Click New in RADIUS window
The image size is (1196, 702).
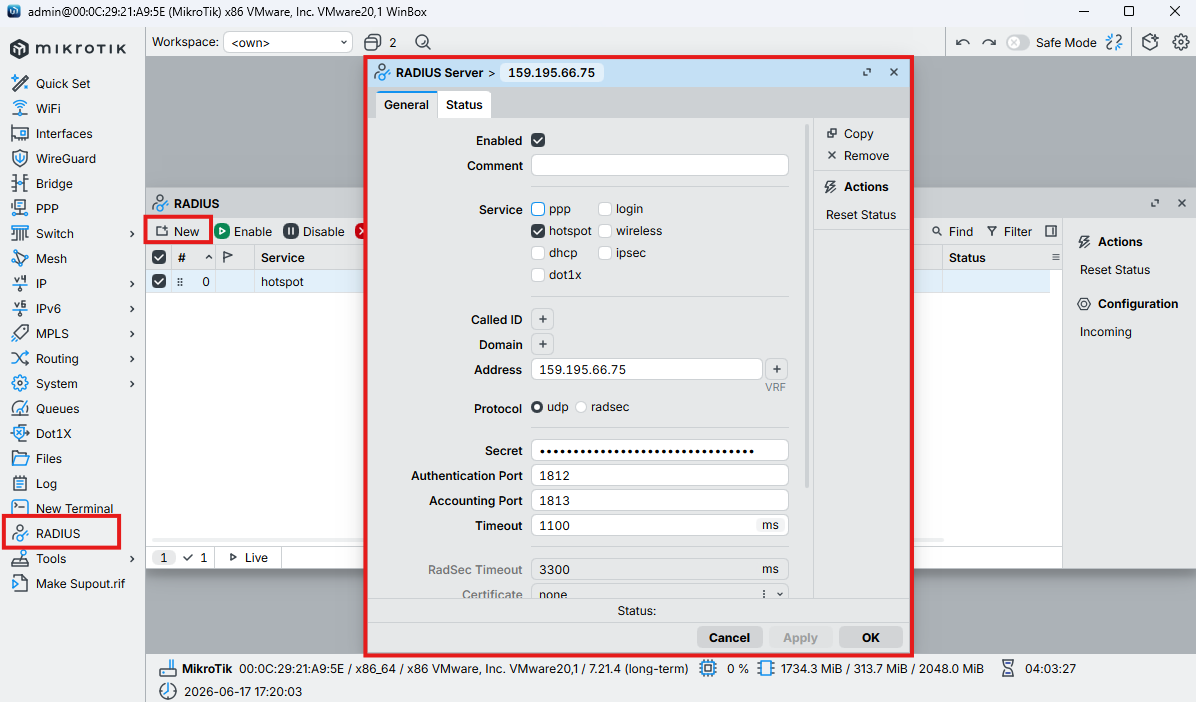[x=178, y=231]
